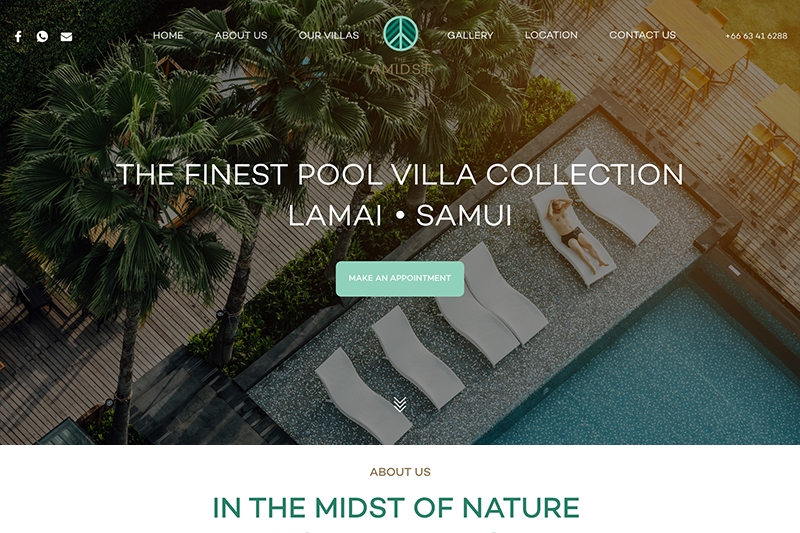Screen dimensions: 800x533
Task: Open the About Us menu item
Action: (241, 35)
